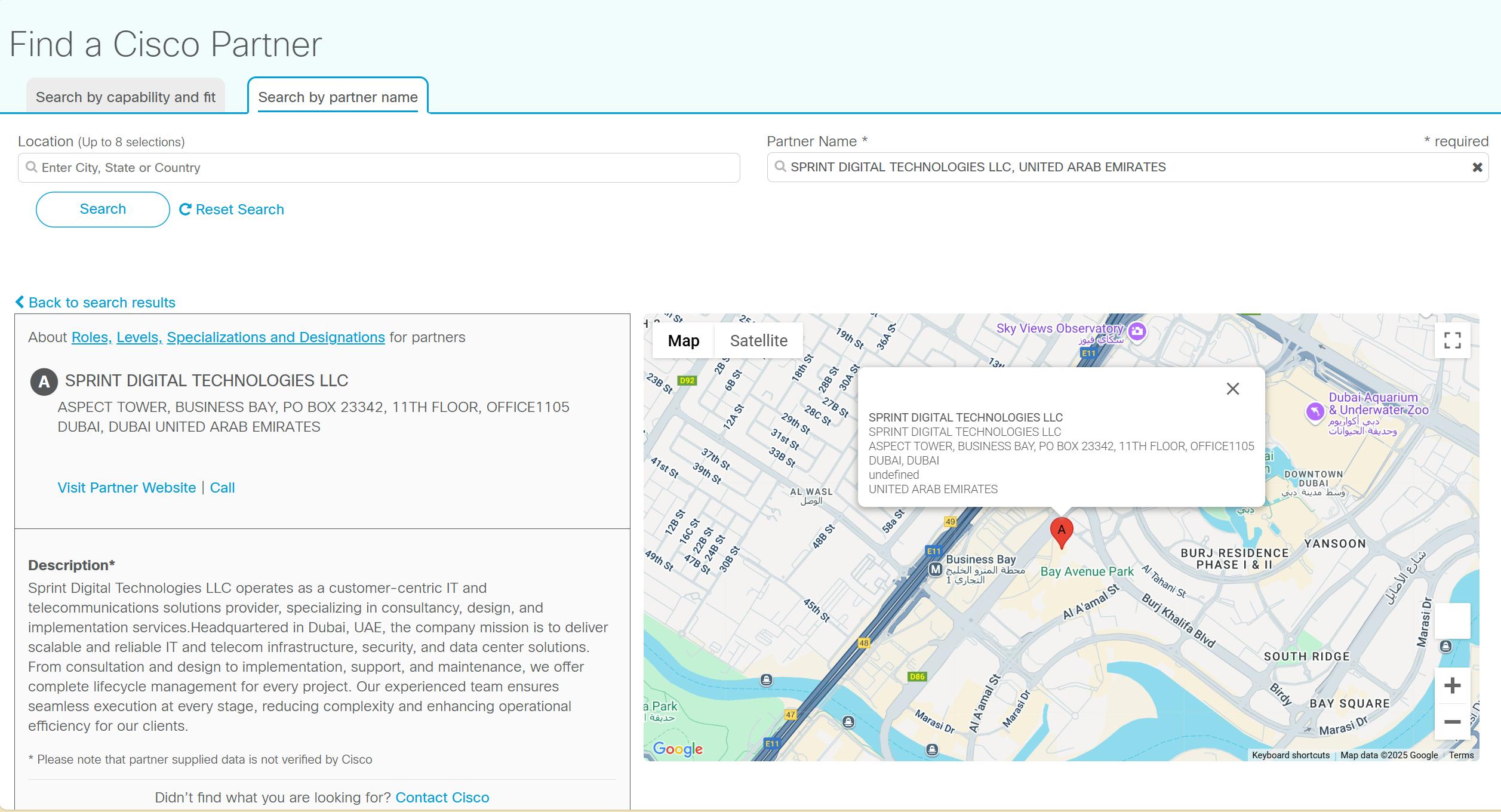Select the Map view type

click(683, 341)
